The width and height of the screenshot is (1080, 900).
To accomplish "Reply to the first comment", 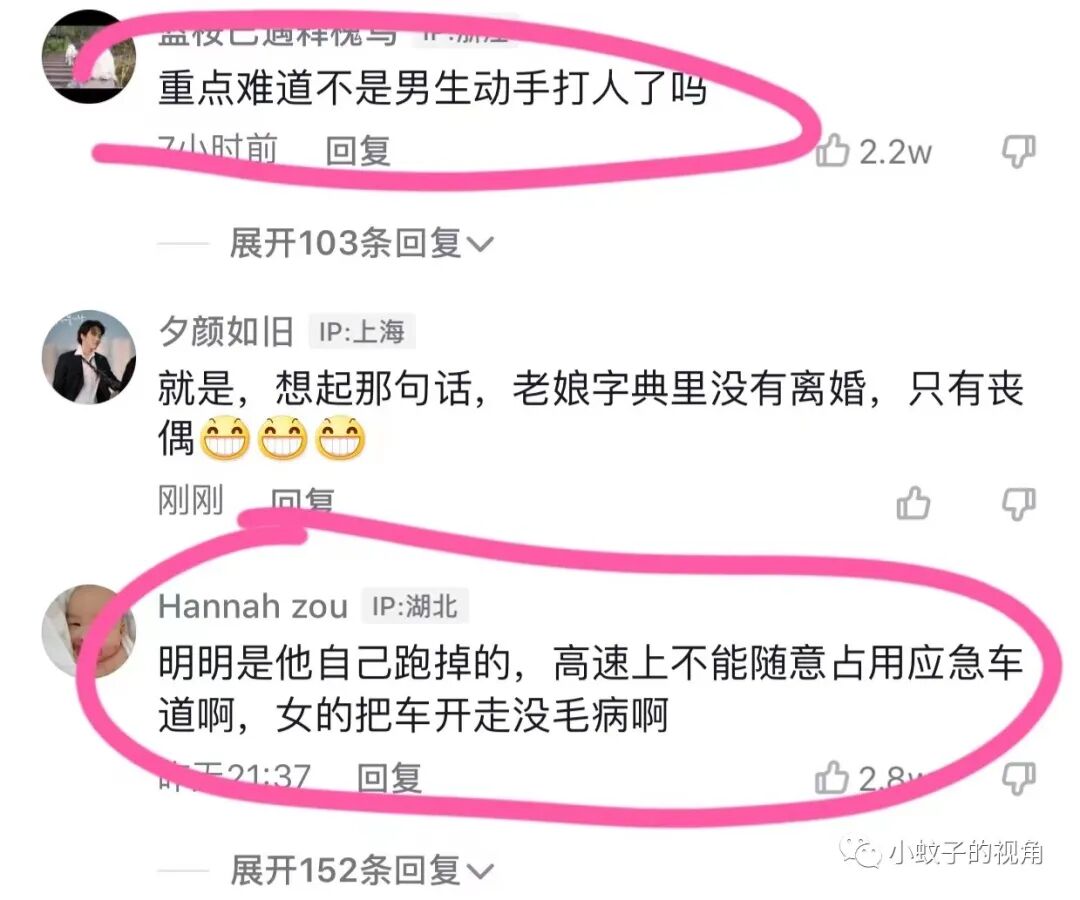I will pos(357,151).
